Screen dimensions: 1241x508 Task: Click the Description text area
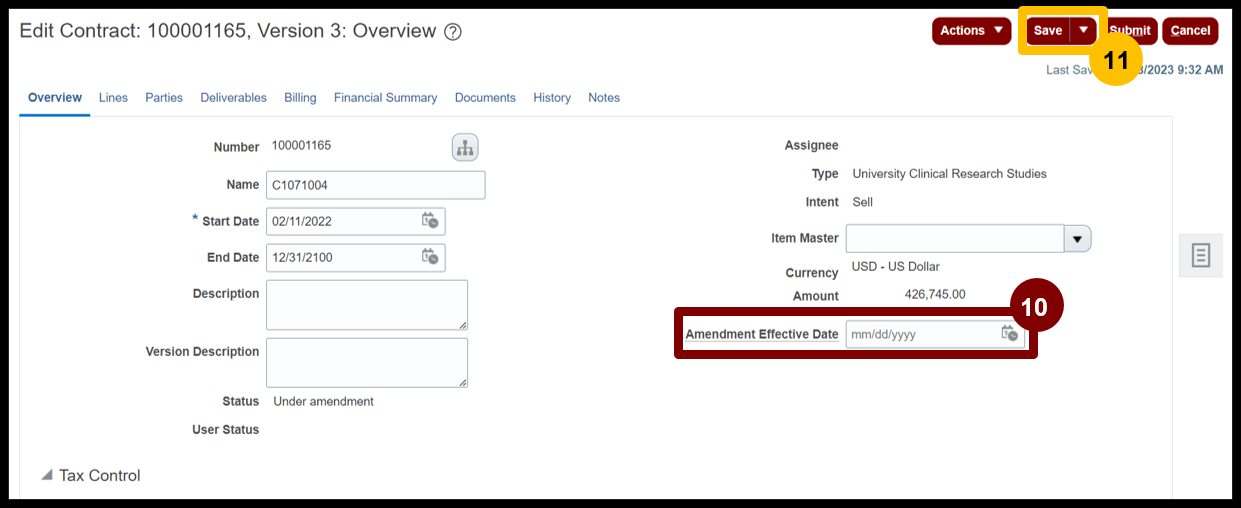[x=367, y=305]
